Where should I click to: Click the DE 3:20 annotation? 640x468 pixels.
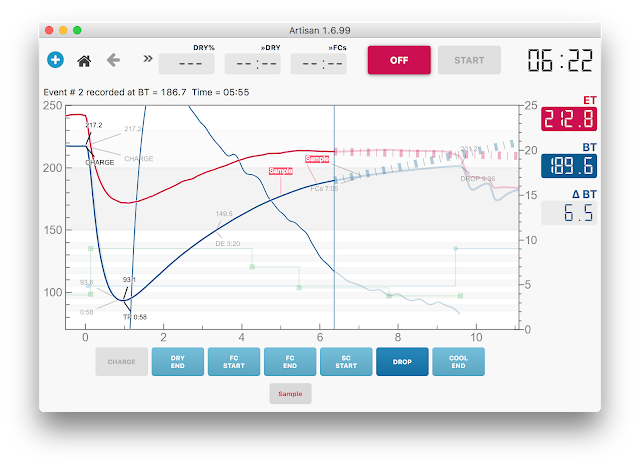(227, 244)
